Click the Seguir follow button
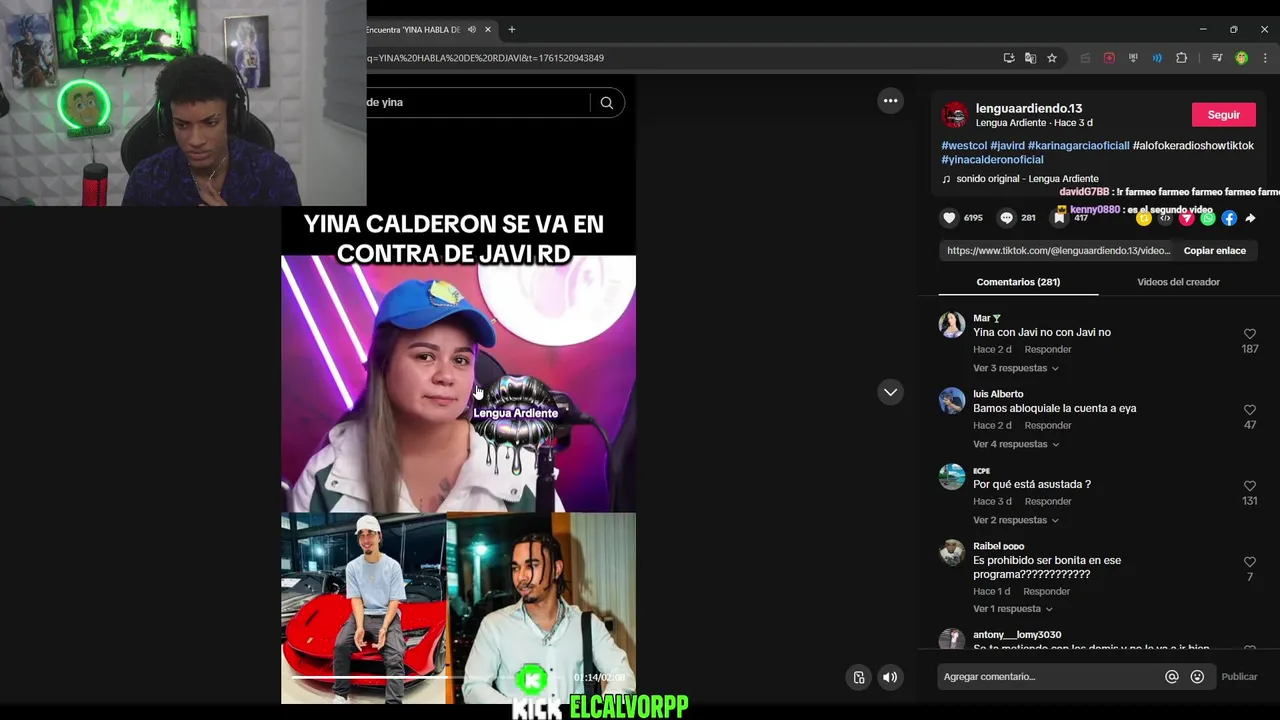Screen dimensions: 1280x720 pyautogui.click(x=1223, y=115)
